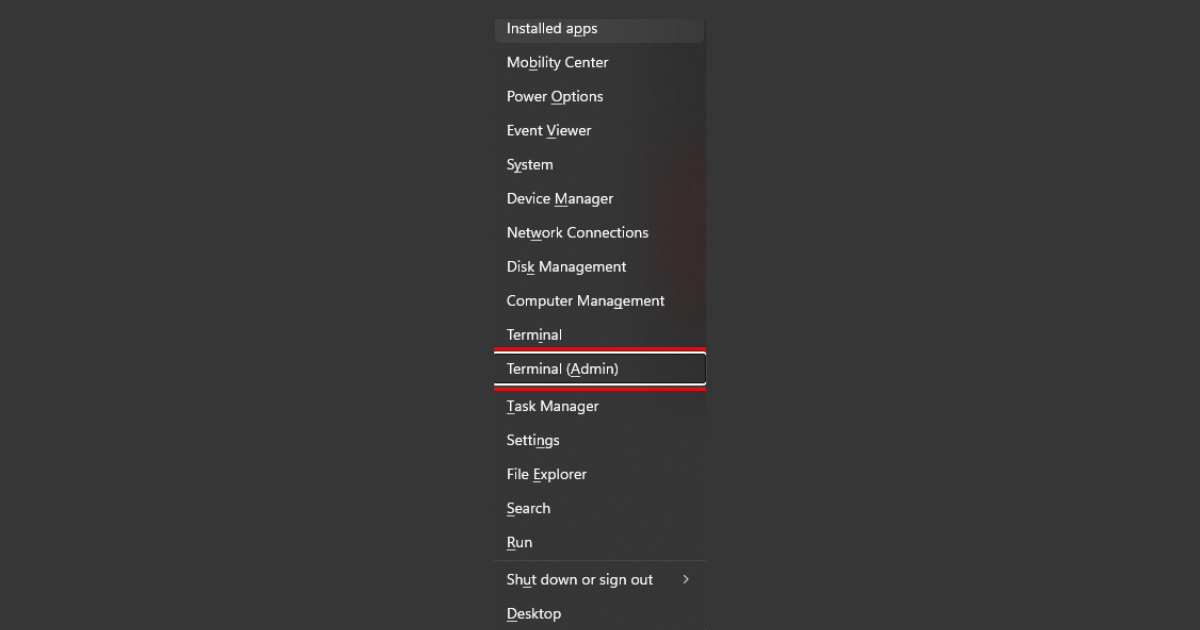Viewport: 1200px width, 630px height.
Task: Launch Terminal
Action: [534, 334]
